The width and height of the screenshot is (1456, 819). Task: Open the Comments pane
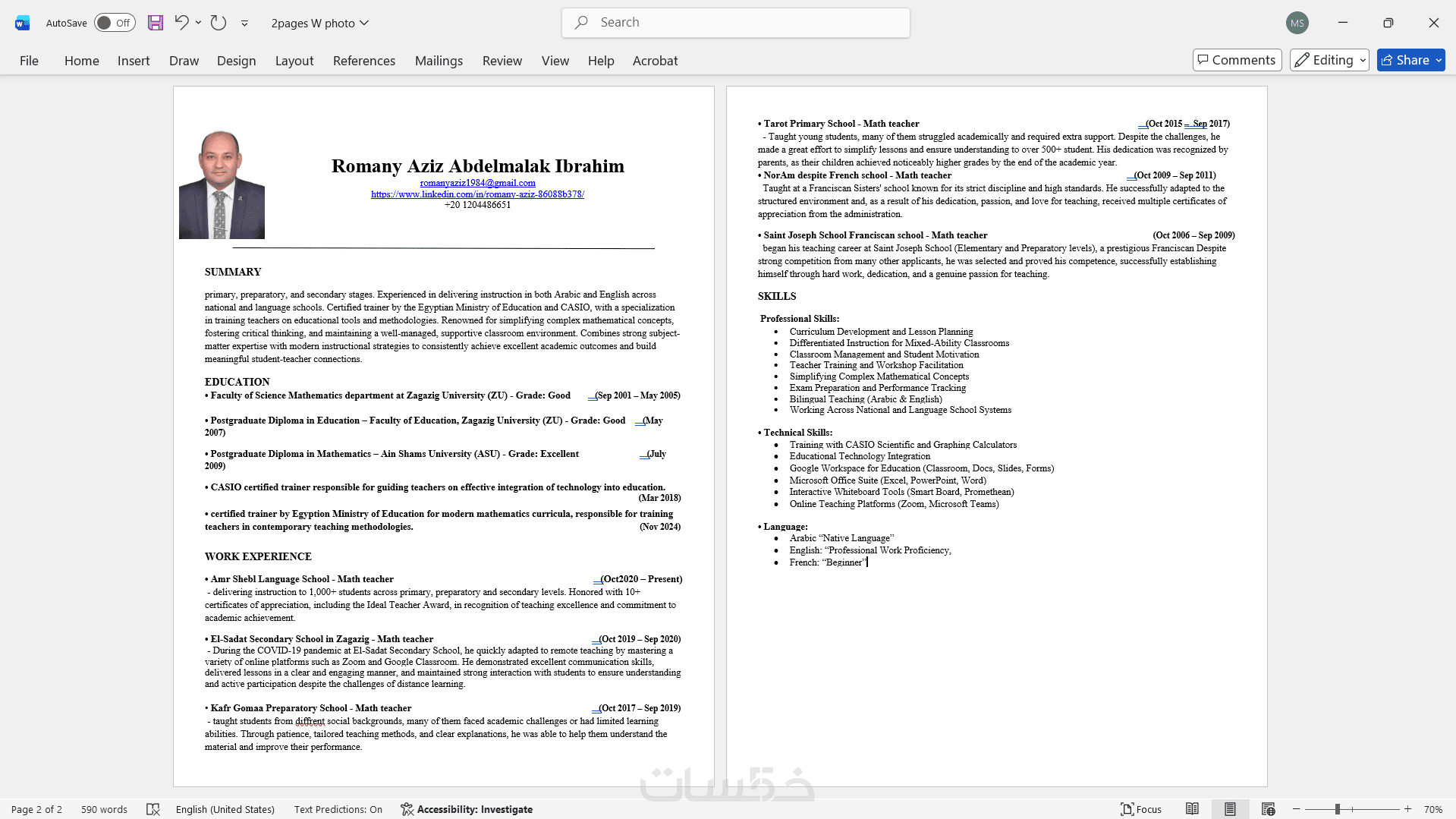click(x=1237, y=60)
